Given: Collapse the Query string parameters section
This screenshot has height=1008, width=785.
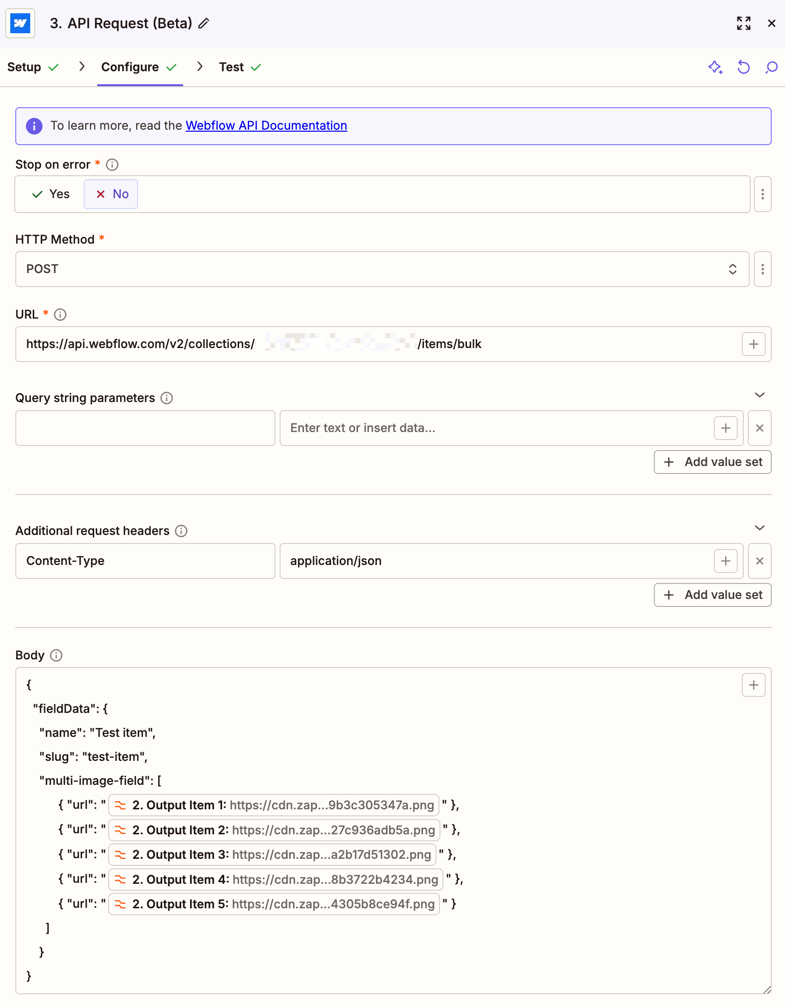Looking at the screenshot, I should tap(759, 395).
